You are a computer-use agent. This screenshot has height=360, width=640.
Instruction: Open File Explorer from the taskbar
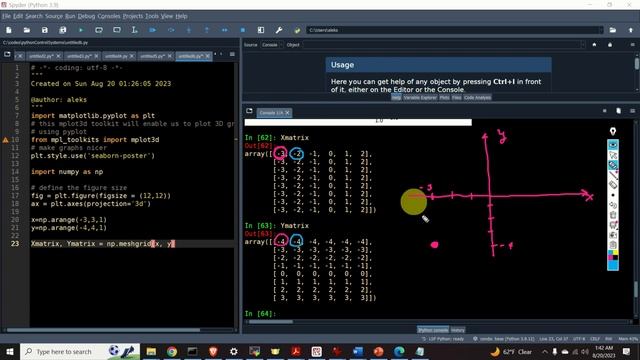151,351
